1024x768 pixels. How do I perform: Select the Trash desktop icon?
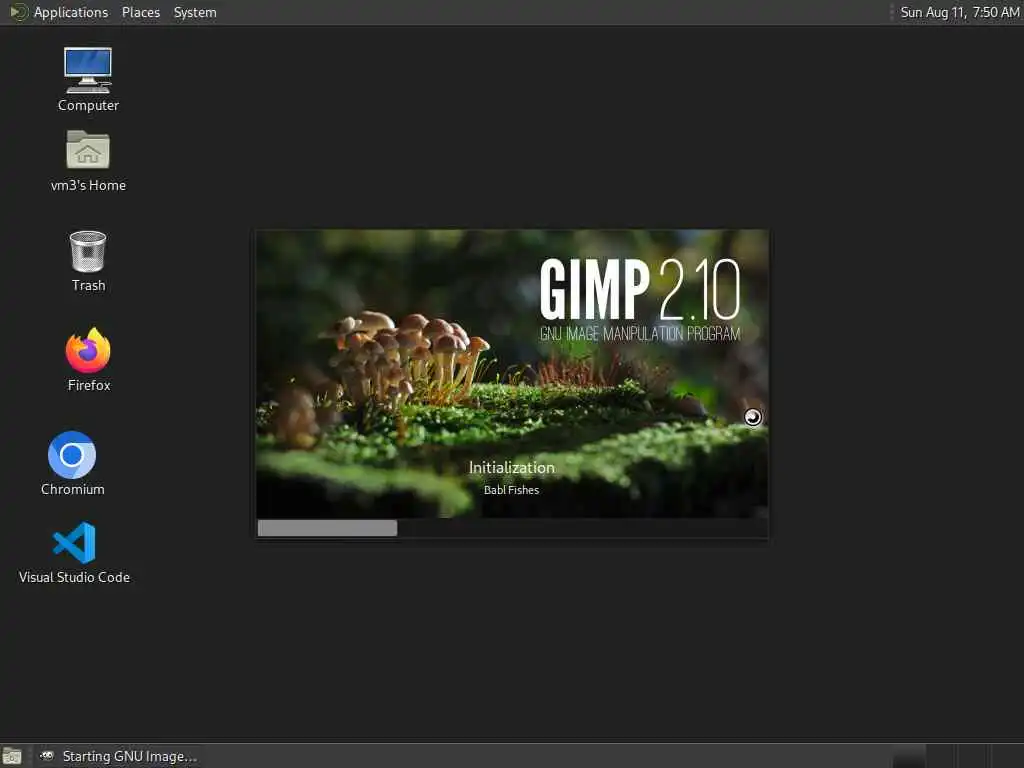point(88,261)
